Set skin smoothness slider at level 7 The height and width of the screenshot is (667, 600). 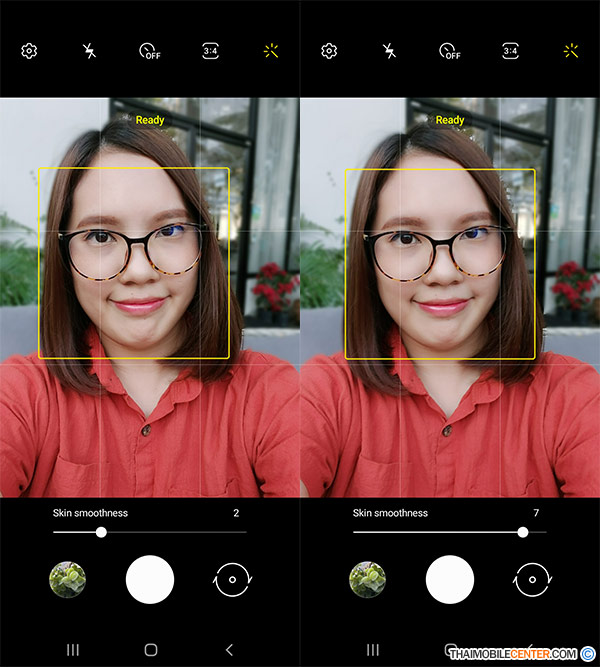click(x=523, y=532)
